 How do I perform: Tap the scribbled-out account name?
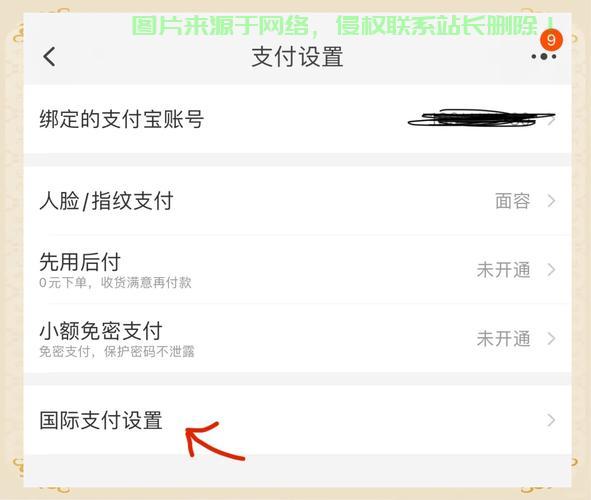pyautogui.click(x=479, y=118)
